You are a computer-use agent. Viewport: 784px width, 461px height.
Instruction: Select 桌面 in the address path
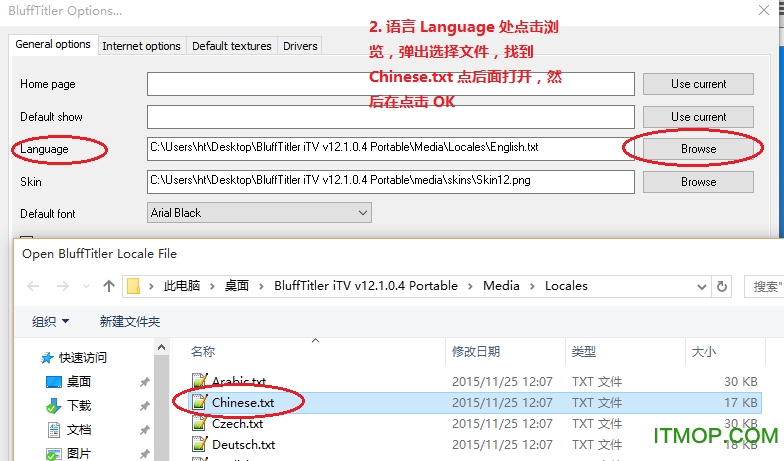(236, 286)
